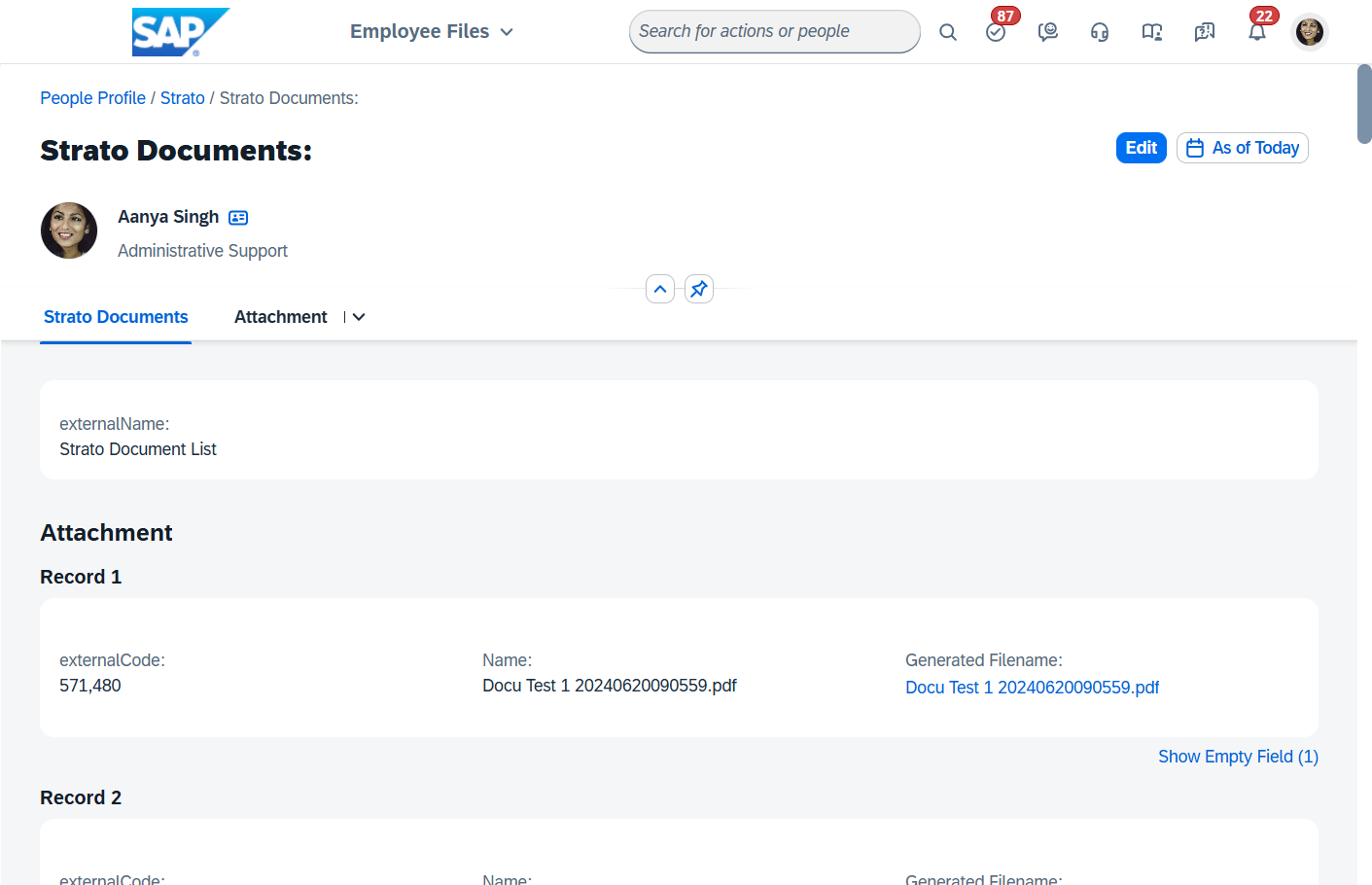Open the learning book icon
Screen dimensions: 1372x885
1152,32
